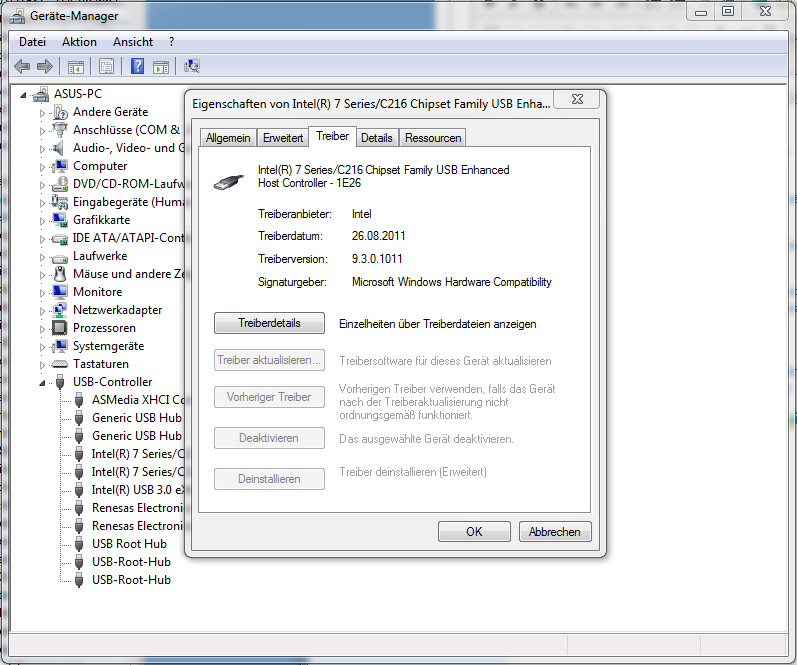797x665 pixels.
Task: Open the ? help menu
Action: 171,42
